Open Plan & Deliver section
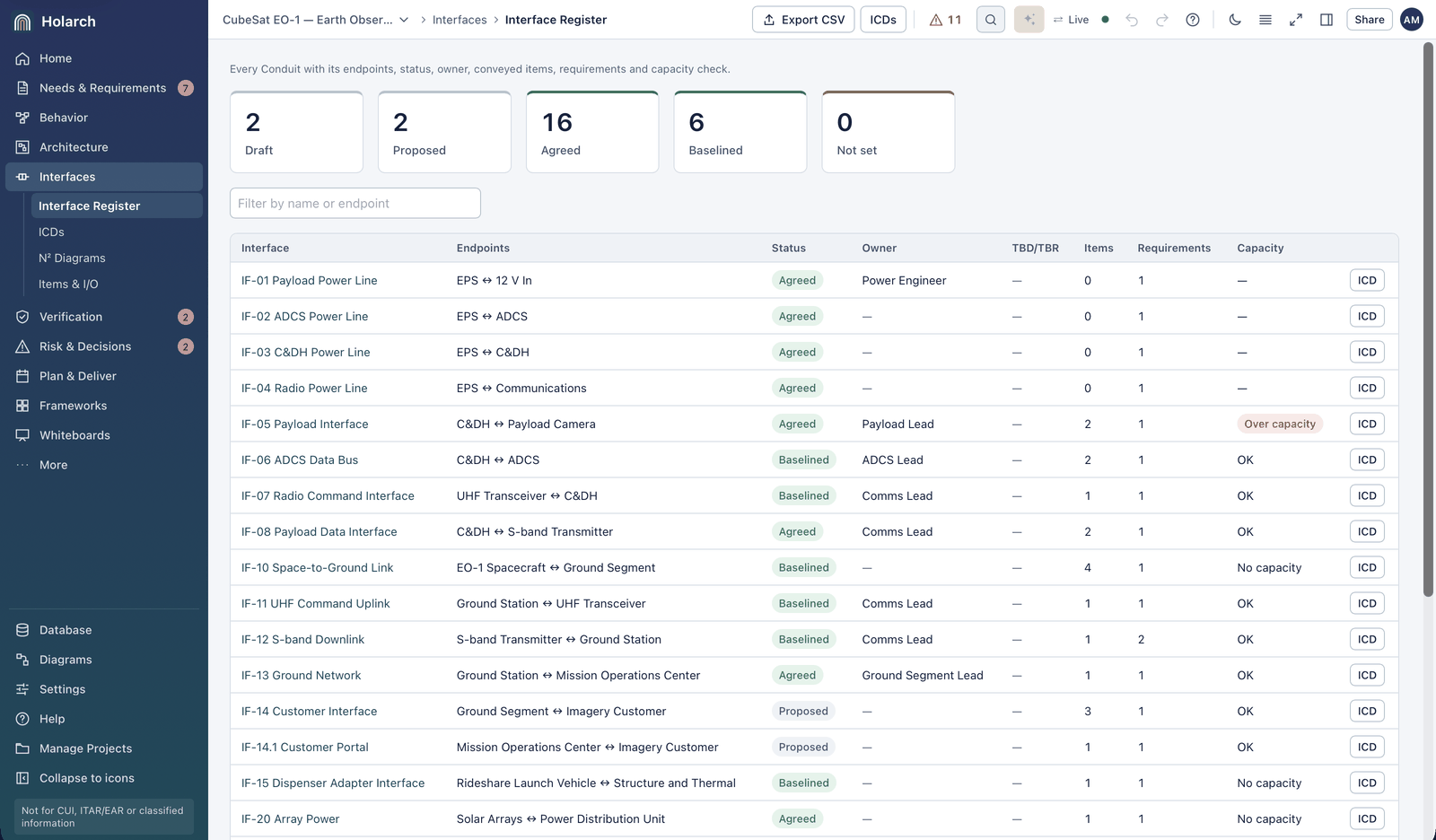Screen dimensions: 1436x840 pyautogui.click(x=104, y=376)
